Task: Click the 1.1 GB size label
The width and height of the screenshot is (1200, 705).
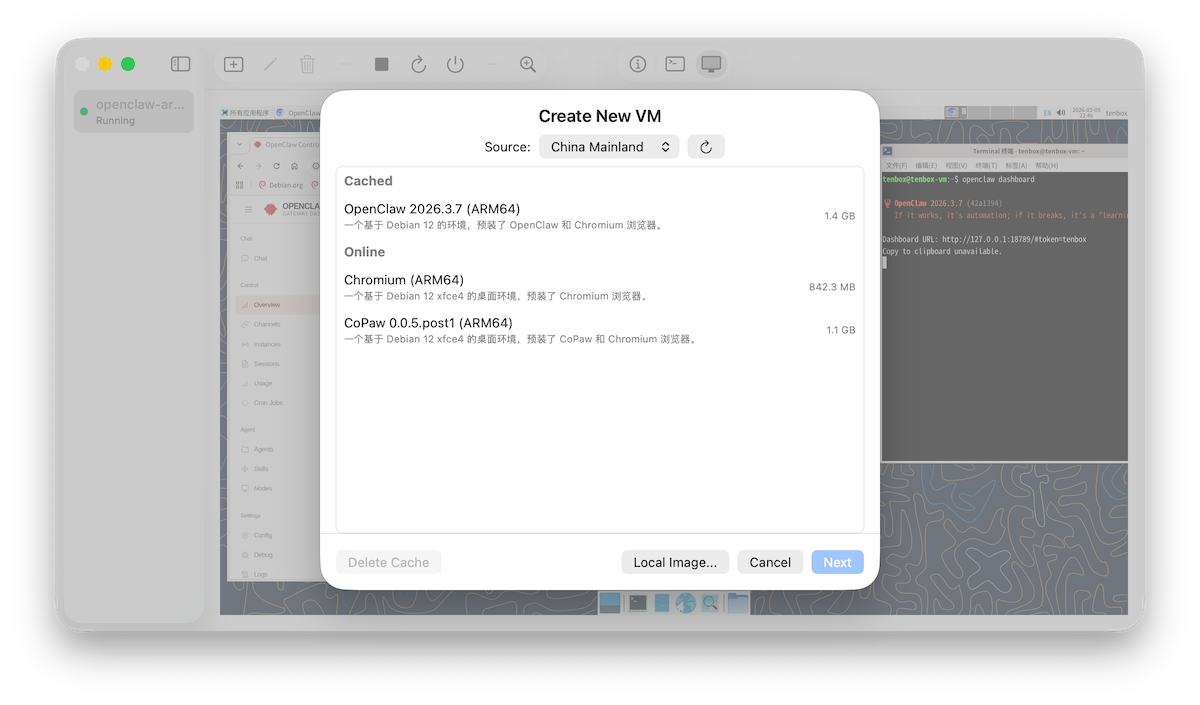Action: (840, 330)
